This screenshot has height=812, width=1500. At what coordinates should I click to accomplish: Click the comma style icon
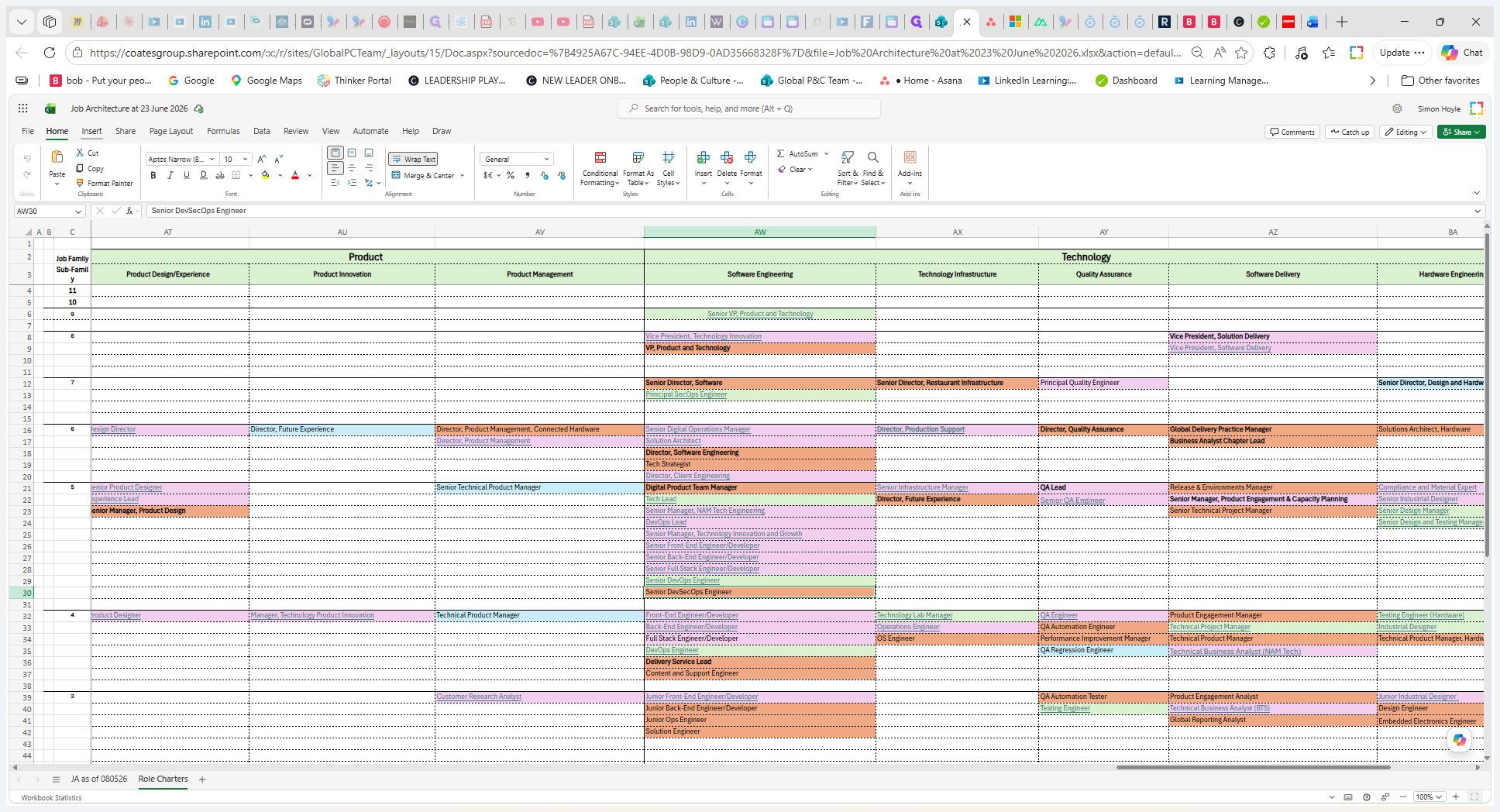[528, 175]
